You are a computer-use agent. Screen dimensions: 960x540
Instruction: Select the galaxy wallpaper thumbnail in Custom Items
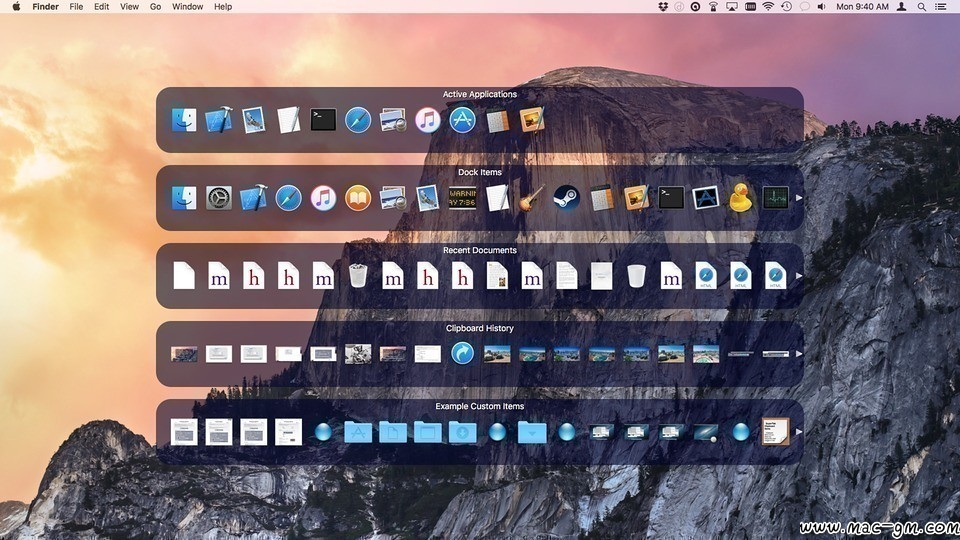[706, 432]
